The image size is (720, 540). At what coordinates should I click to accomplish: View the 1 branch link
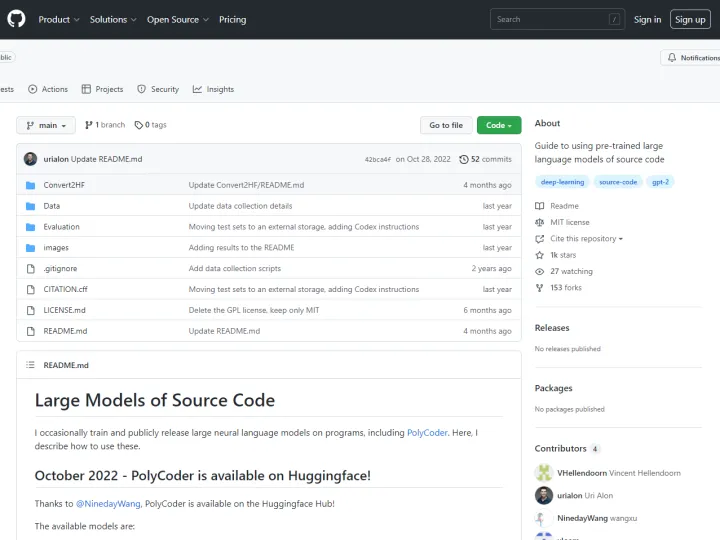click(105, 125)
